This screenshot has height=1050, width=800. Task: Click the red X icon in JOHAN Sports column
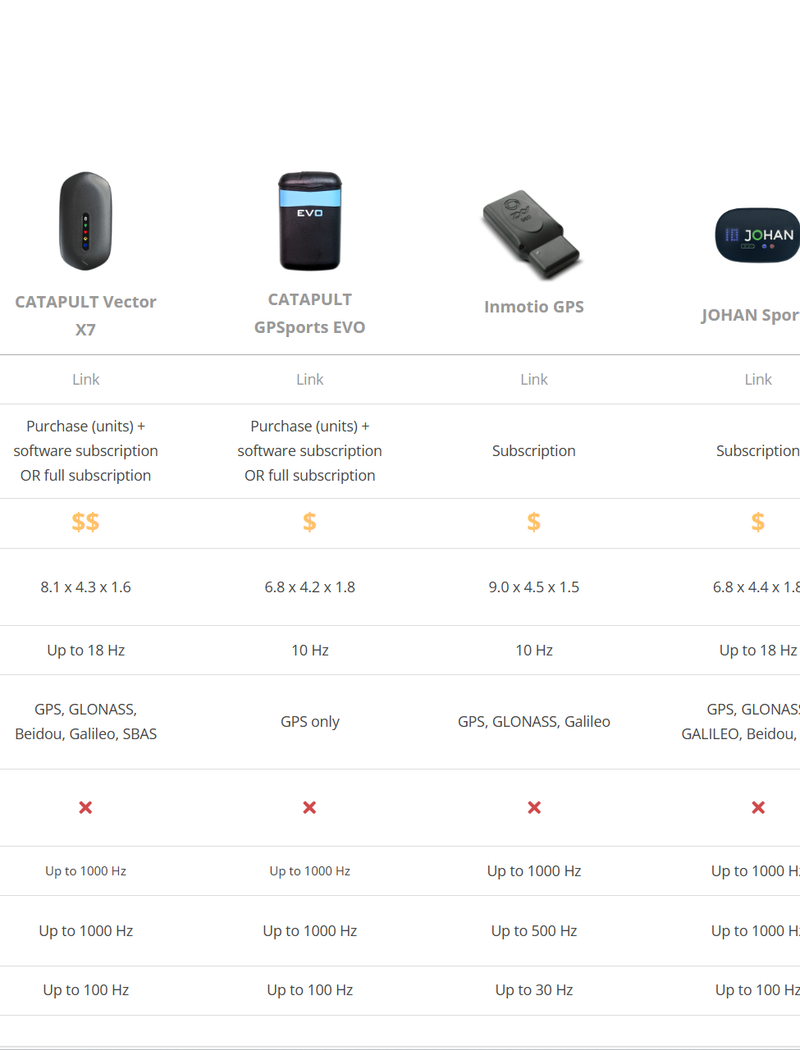pyautogui.click(x=757, y=807)
